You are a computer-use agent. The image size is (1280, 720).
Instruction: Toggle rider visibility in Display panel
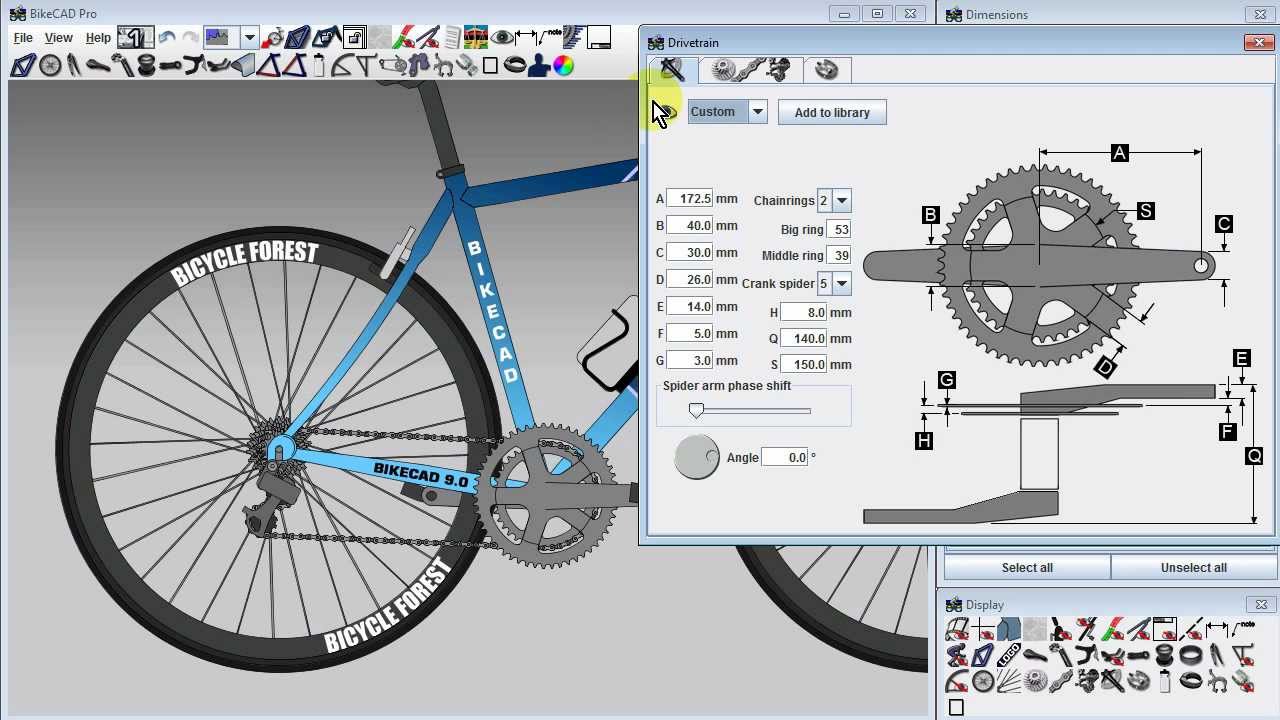pyautogui.click(x=956, y=655)
